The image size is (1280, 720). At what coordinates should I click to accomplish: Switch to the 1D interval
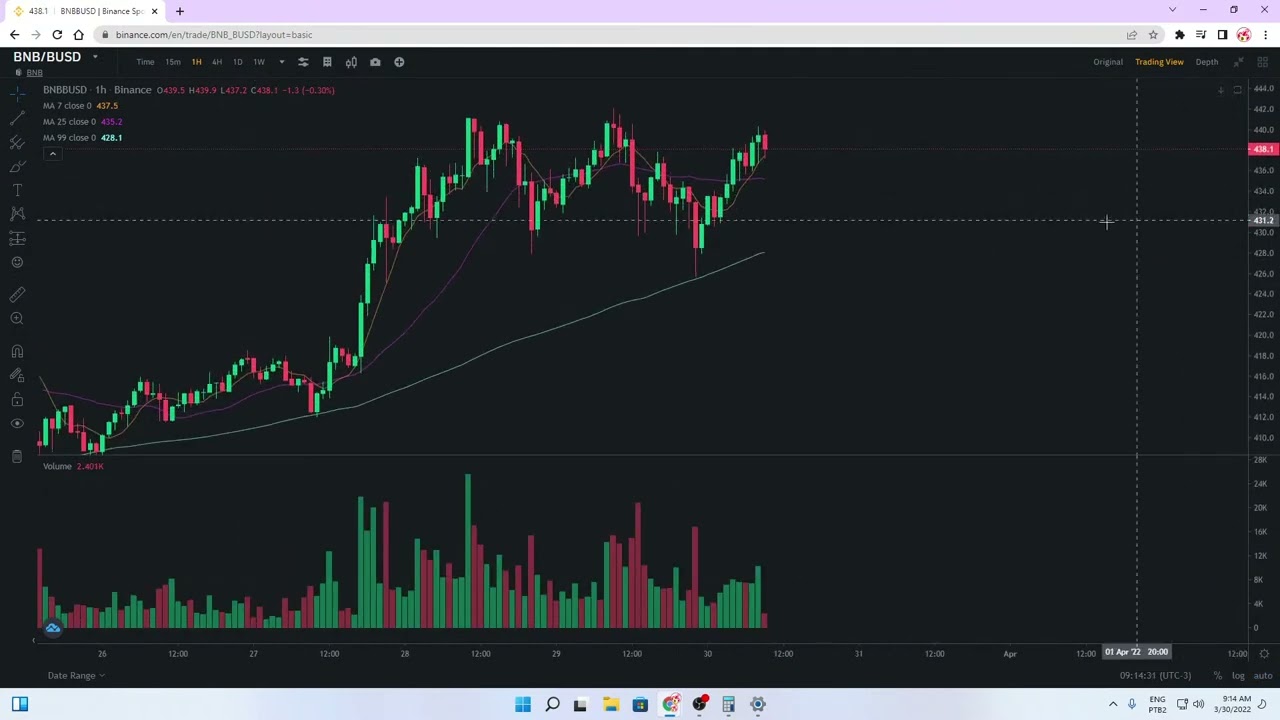(237, 62)
